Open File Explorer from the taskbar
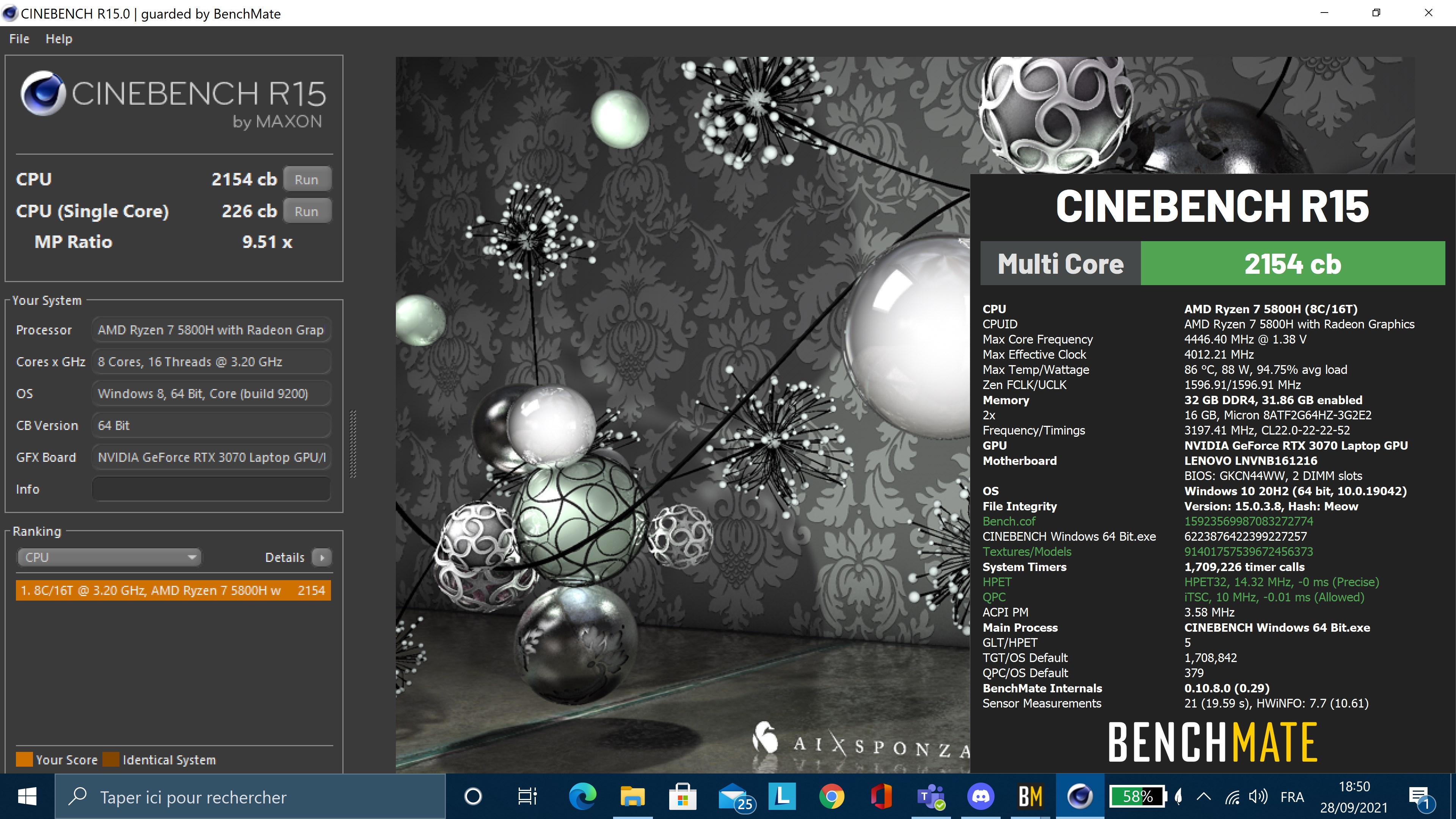Viewport: 1456px width, 819px height. [x=632, y=796]
